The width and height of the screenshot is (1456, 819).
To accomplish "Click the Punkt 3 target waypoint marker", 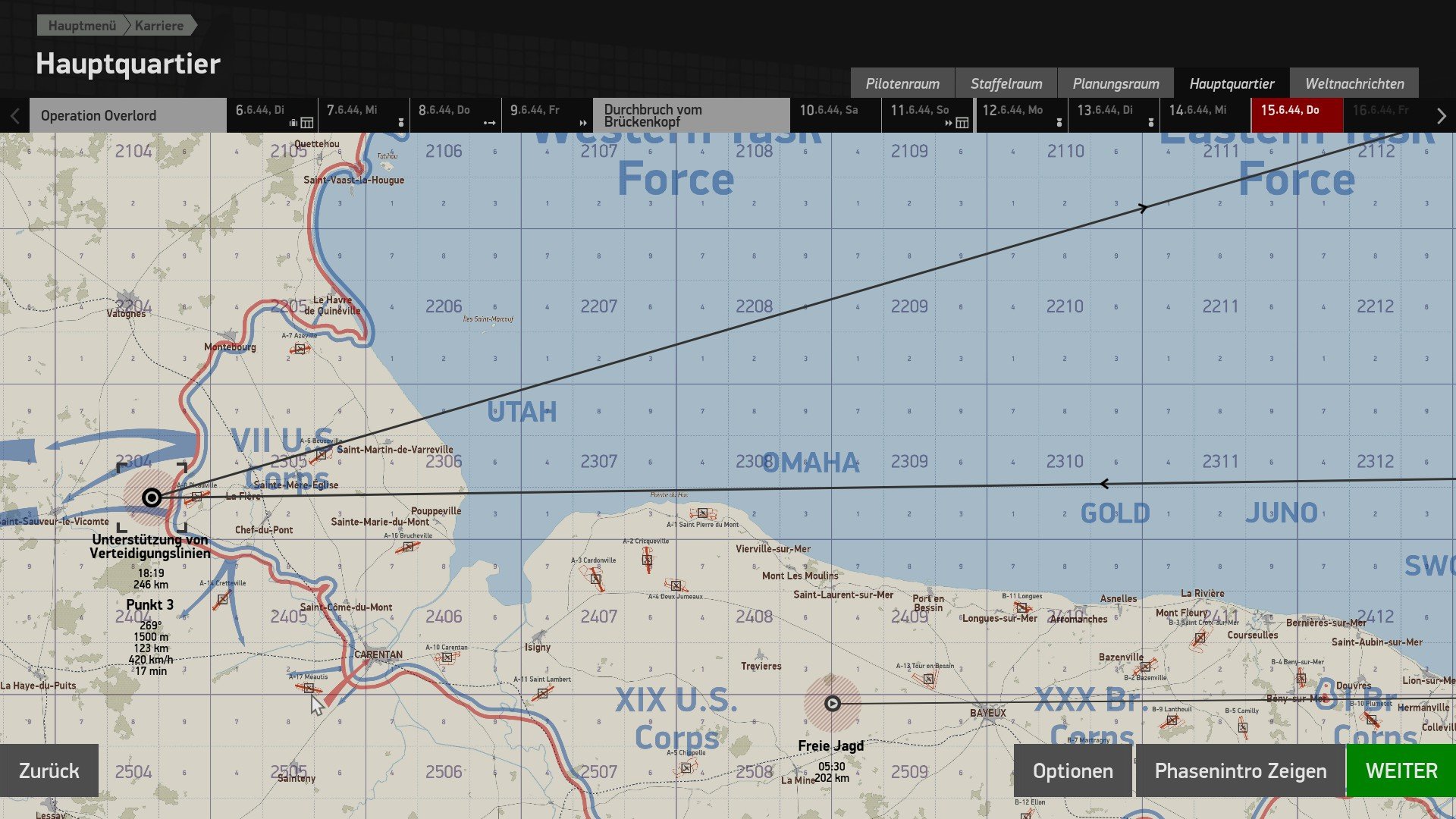I will point(152,497).
